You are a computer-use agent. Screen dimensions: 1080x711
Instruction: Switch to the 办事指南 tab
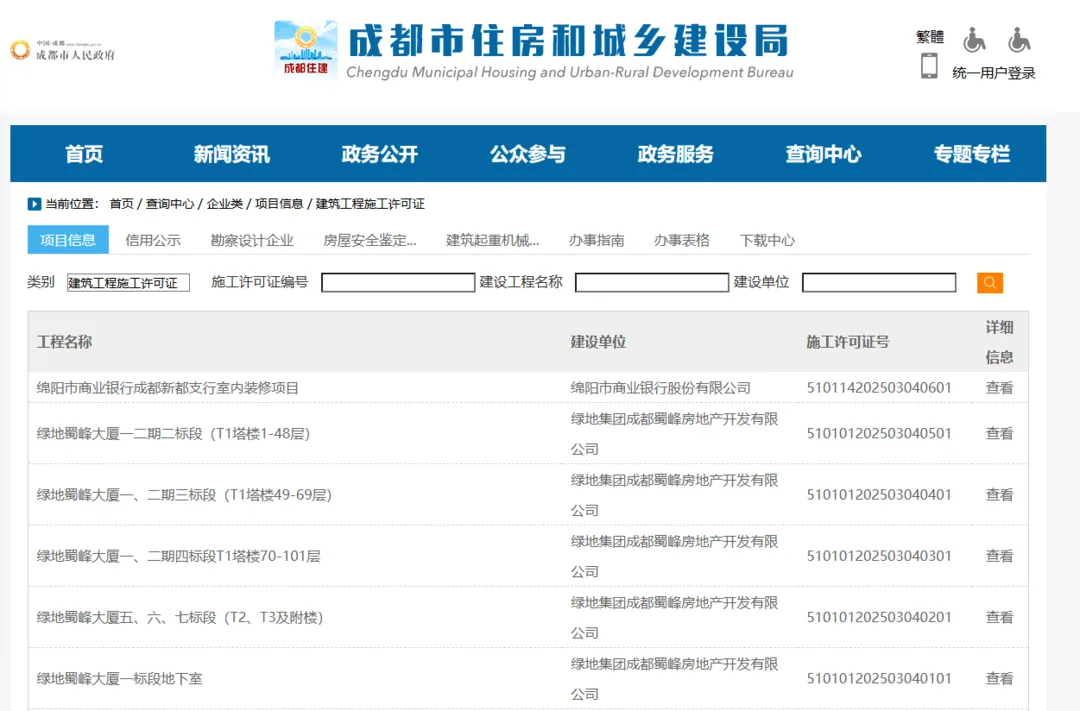tap(596, 240)
